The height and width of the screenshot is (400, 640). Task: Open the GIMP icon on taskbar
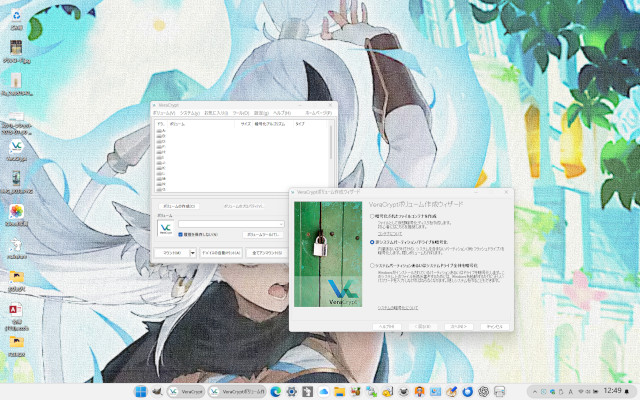click(x=157, y=392)
